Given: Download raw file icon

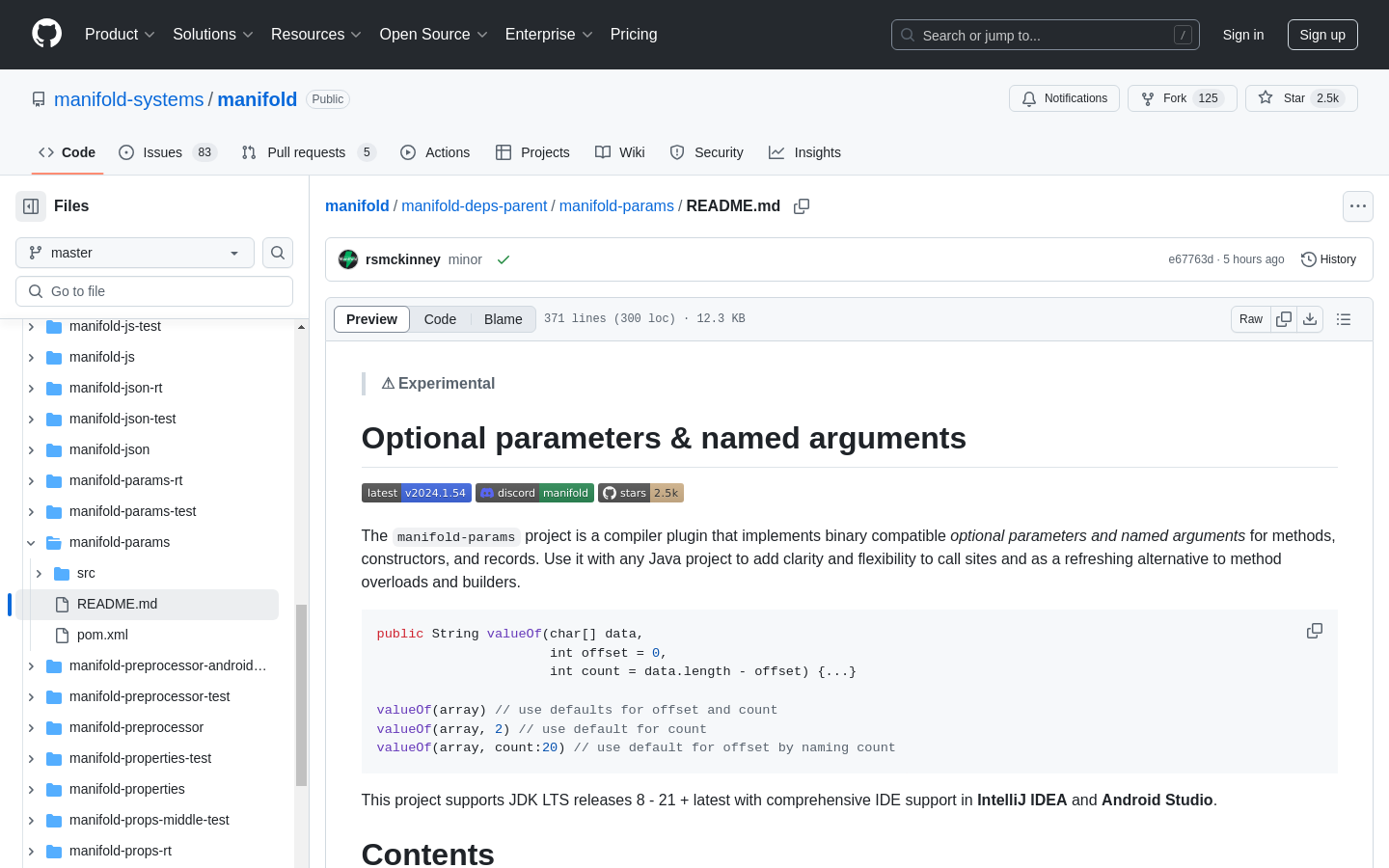Looking at the screenshot, I should point(1310,319).
